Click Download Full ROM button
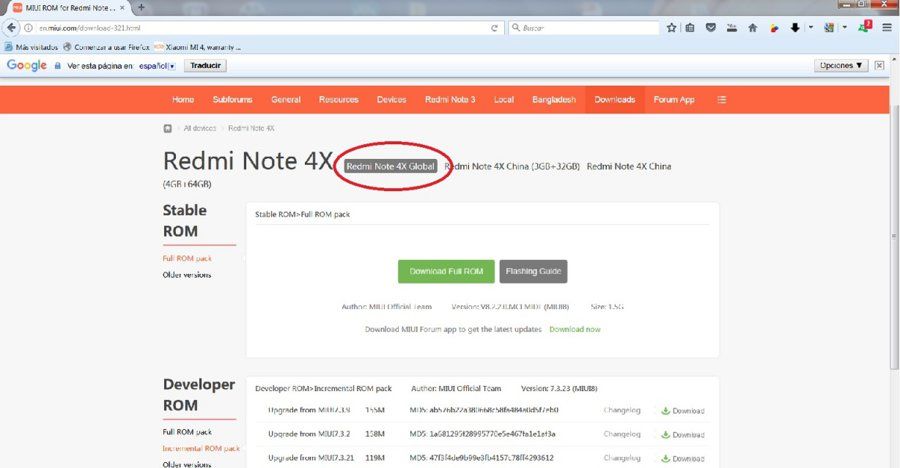 (446, 271)
